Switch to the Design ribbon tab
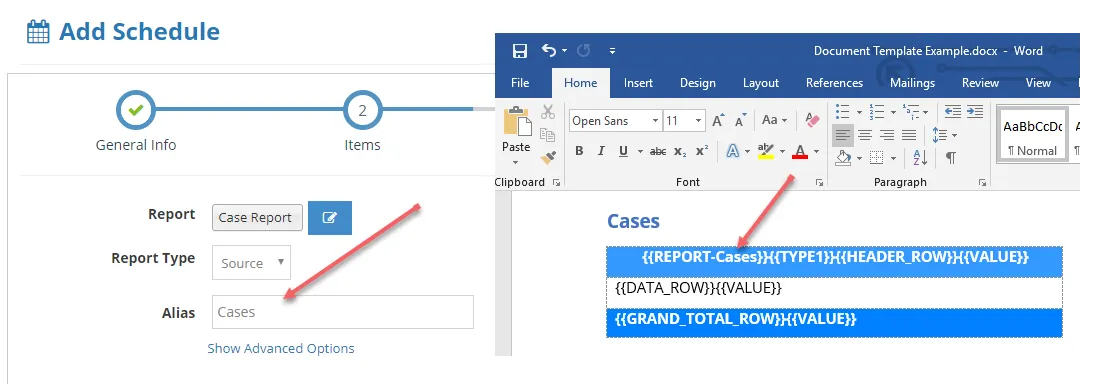The width and height of the screenshot is (1097, 384). tap(698, 83)
